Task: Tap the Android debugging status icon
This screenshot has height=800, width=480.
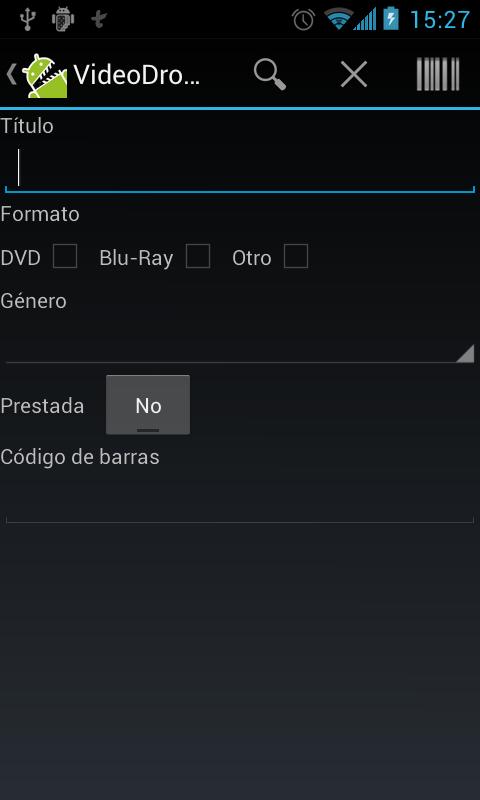Action: click(x=63, y=19)
